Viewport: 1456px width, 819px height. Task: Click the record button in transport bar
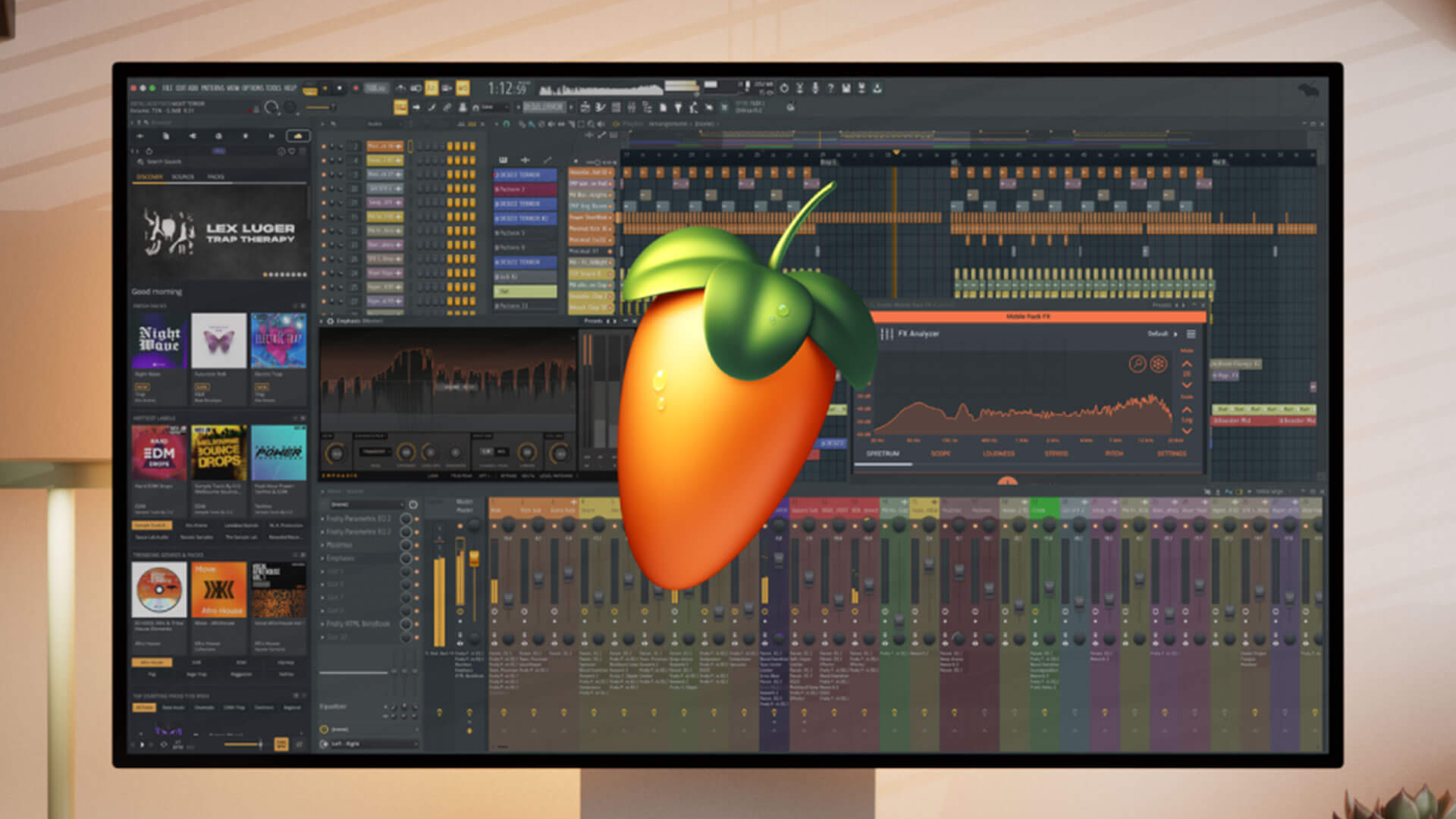pyautogui.click(x=356, y=89)
